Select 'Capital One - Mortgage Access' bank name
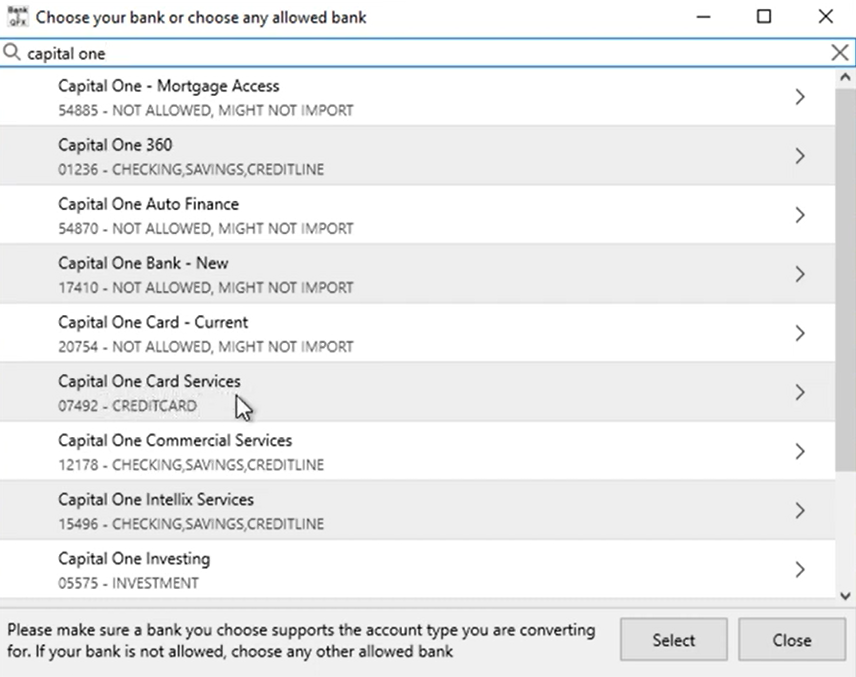Image resolution: width=856 pixels, height=677 pixels. click(169, 86)
